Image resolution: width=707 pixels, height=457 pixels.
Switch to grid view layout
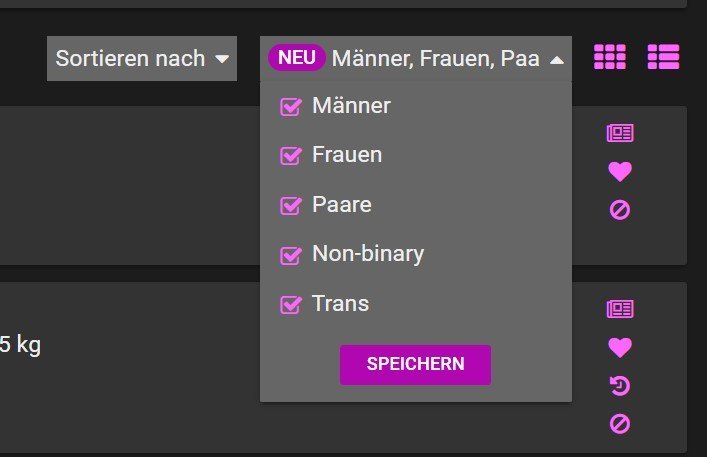610,57
